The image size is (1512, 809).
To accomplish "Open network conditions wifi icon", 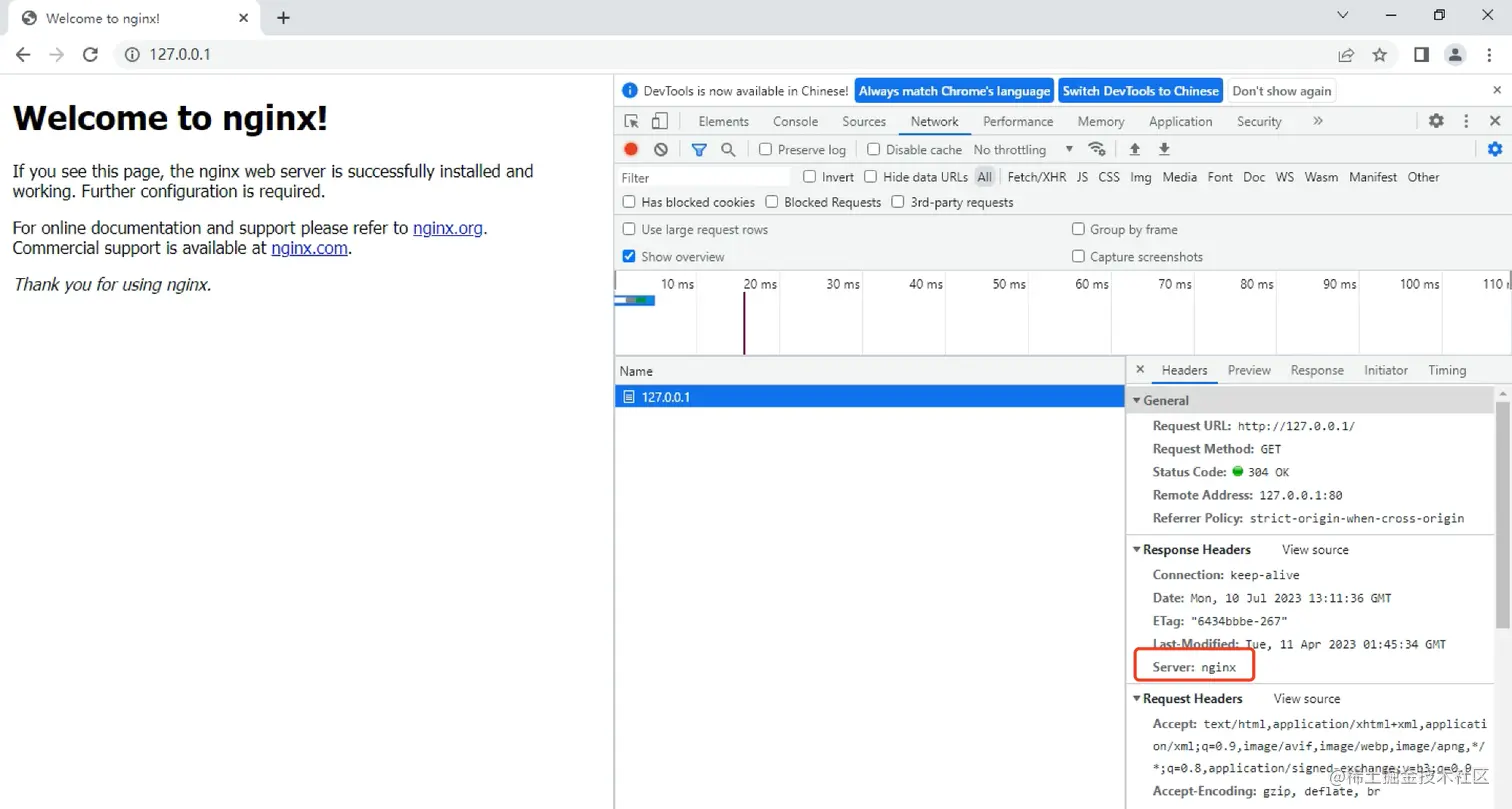I will click(1097, 149).
